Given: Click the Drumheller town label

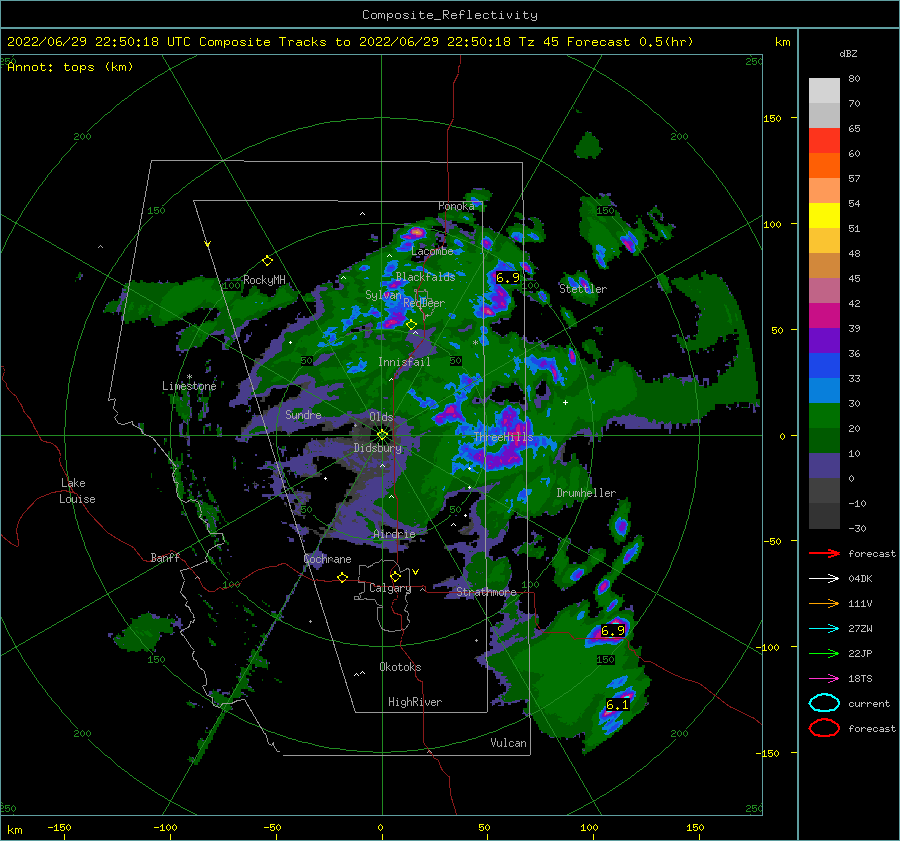Looking at the screenshot, I should (x=586, y=493).
